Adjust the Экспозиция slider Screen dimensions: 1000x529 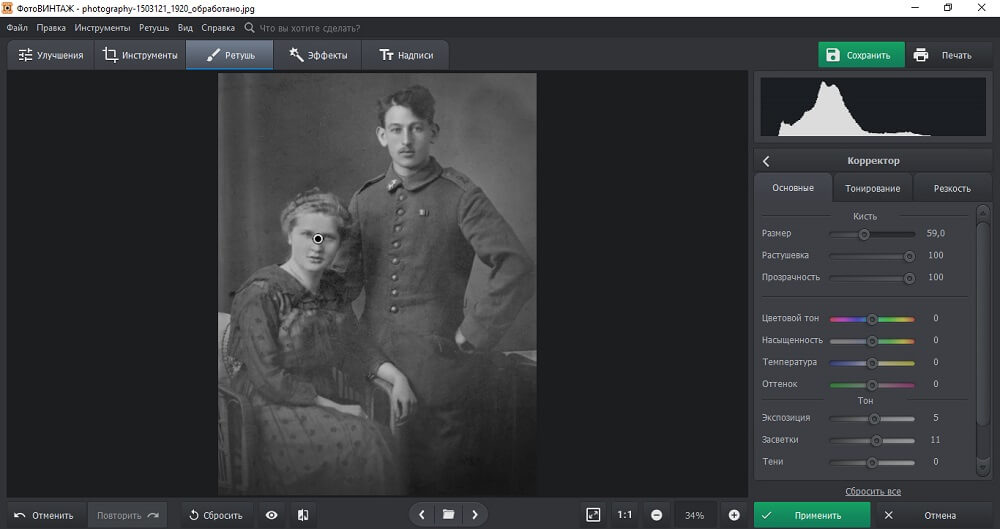pyautogui.click(x=872, y=419)
